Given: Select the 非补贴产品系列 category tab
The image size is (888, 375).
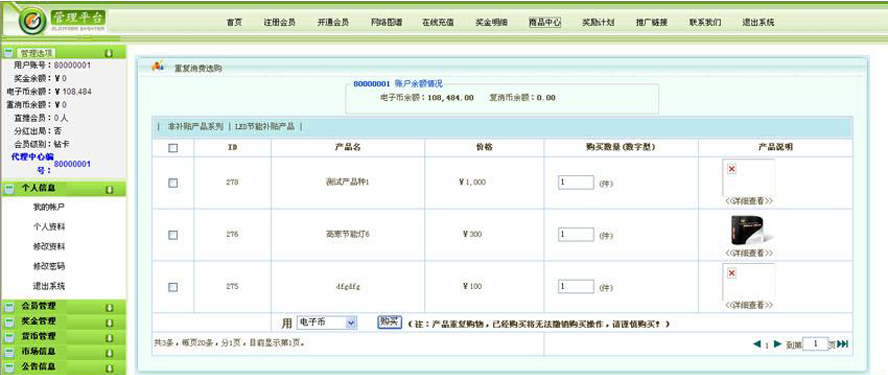Looking at the screenshot, I should click(x=195, y=127).
